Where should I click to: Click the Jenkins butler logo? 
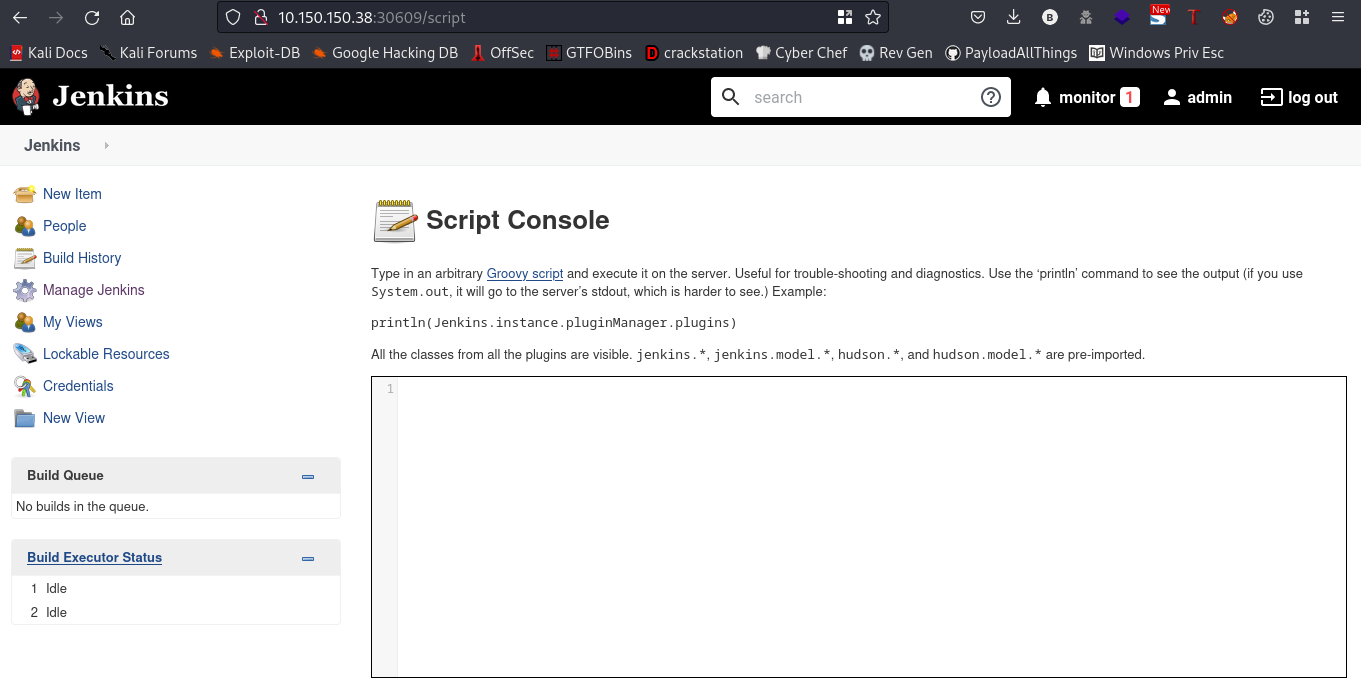click(26, 96)
